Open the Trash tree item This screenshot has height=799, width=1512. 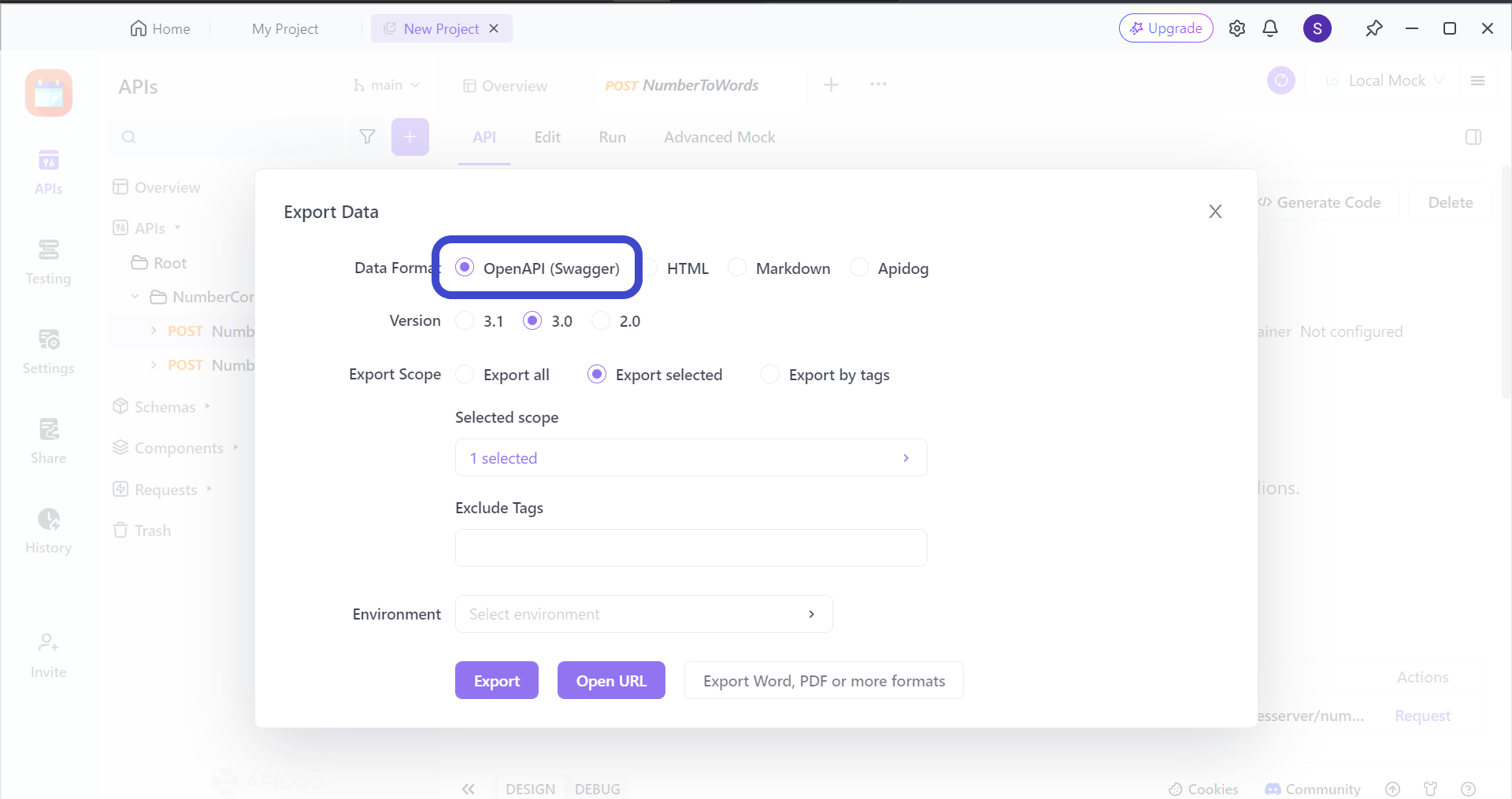pyautogui.click(x=143, y=531)
